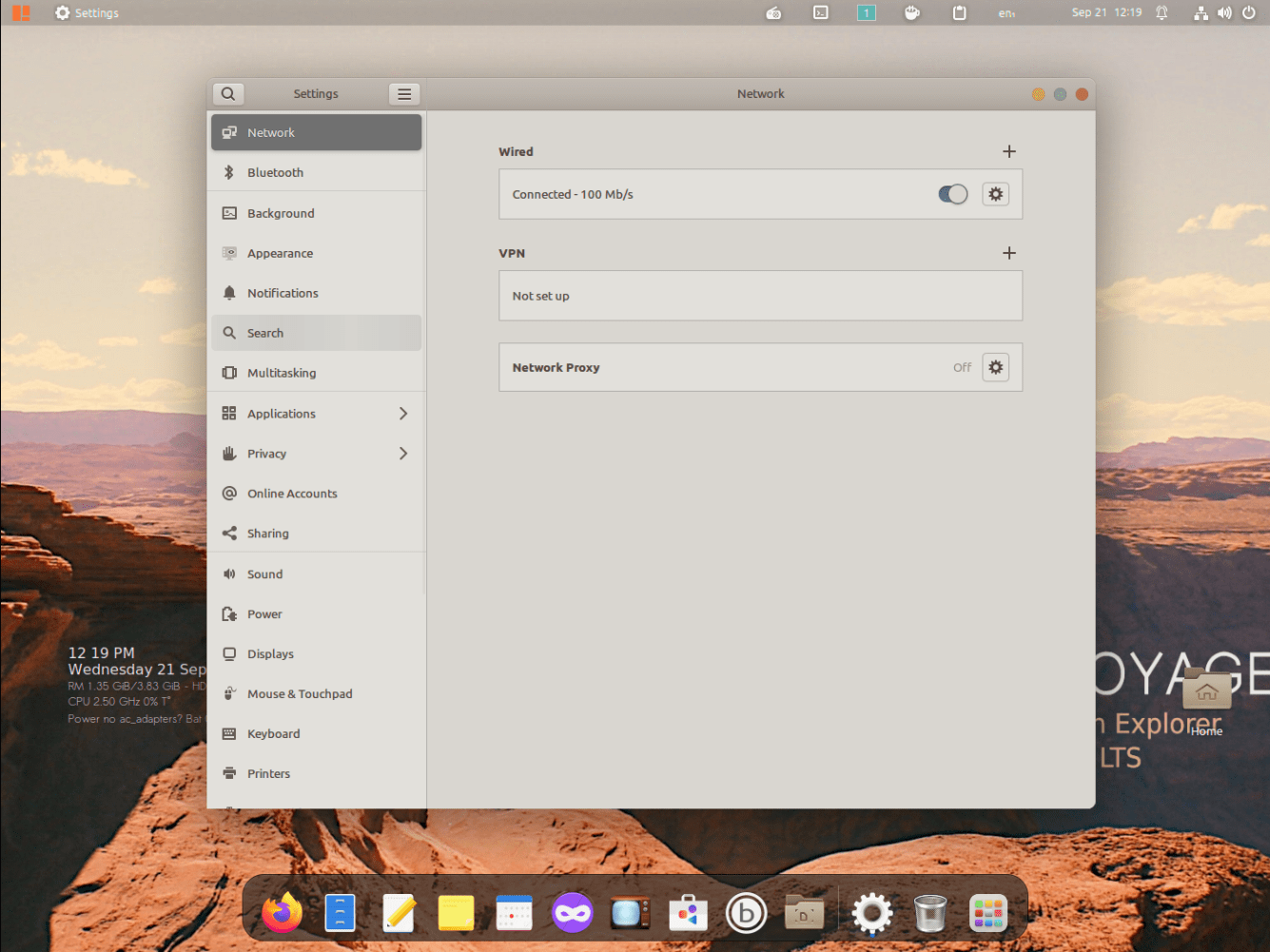Click the volume speaker icon in the top bar
This screenshot has height=952, width=1270.
tap(1224, 12)
